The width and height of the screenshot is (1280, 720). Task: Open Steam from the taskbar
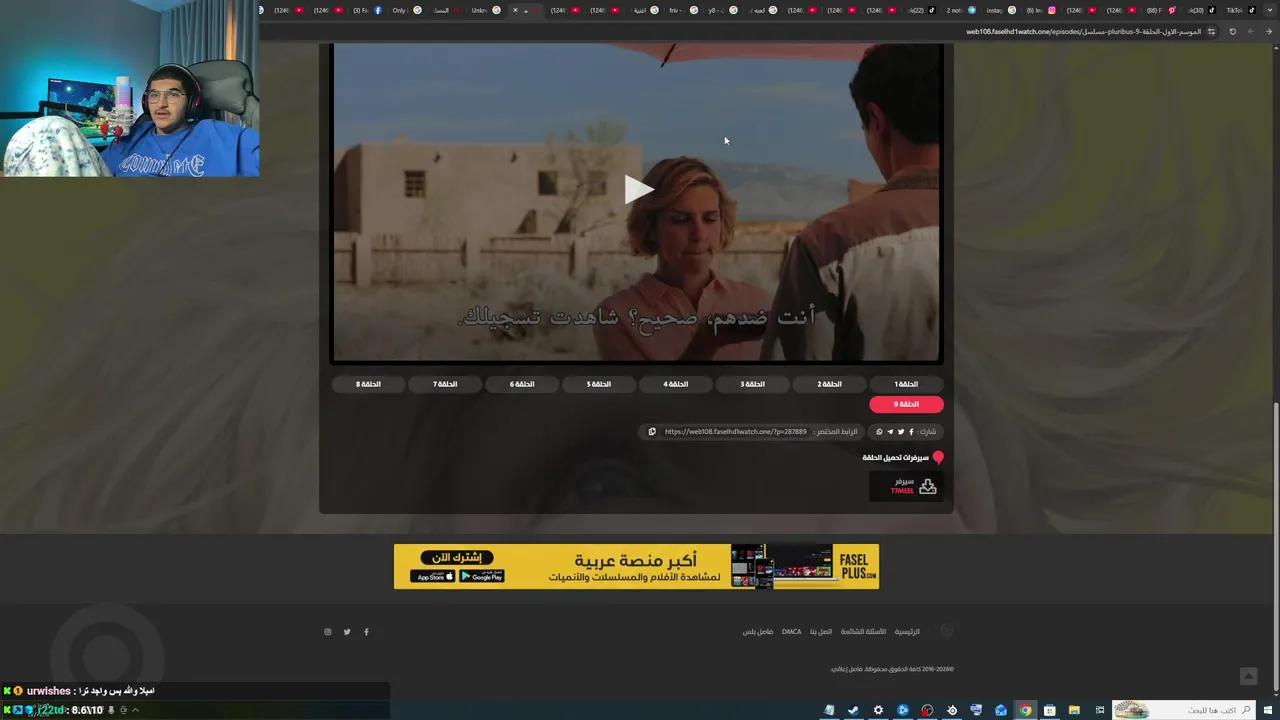(x=853, y=710)
